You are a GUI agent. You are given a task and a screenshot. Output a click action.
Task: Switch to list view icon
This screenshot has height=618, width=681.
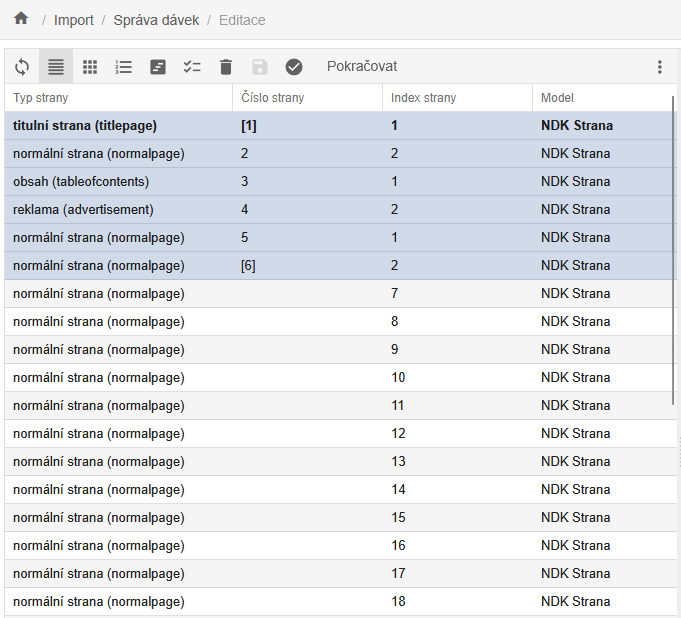point(56,67)
